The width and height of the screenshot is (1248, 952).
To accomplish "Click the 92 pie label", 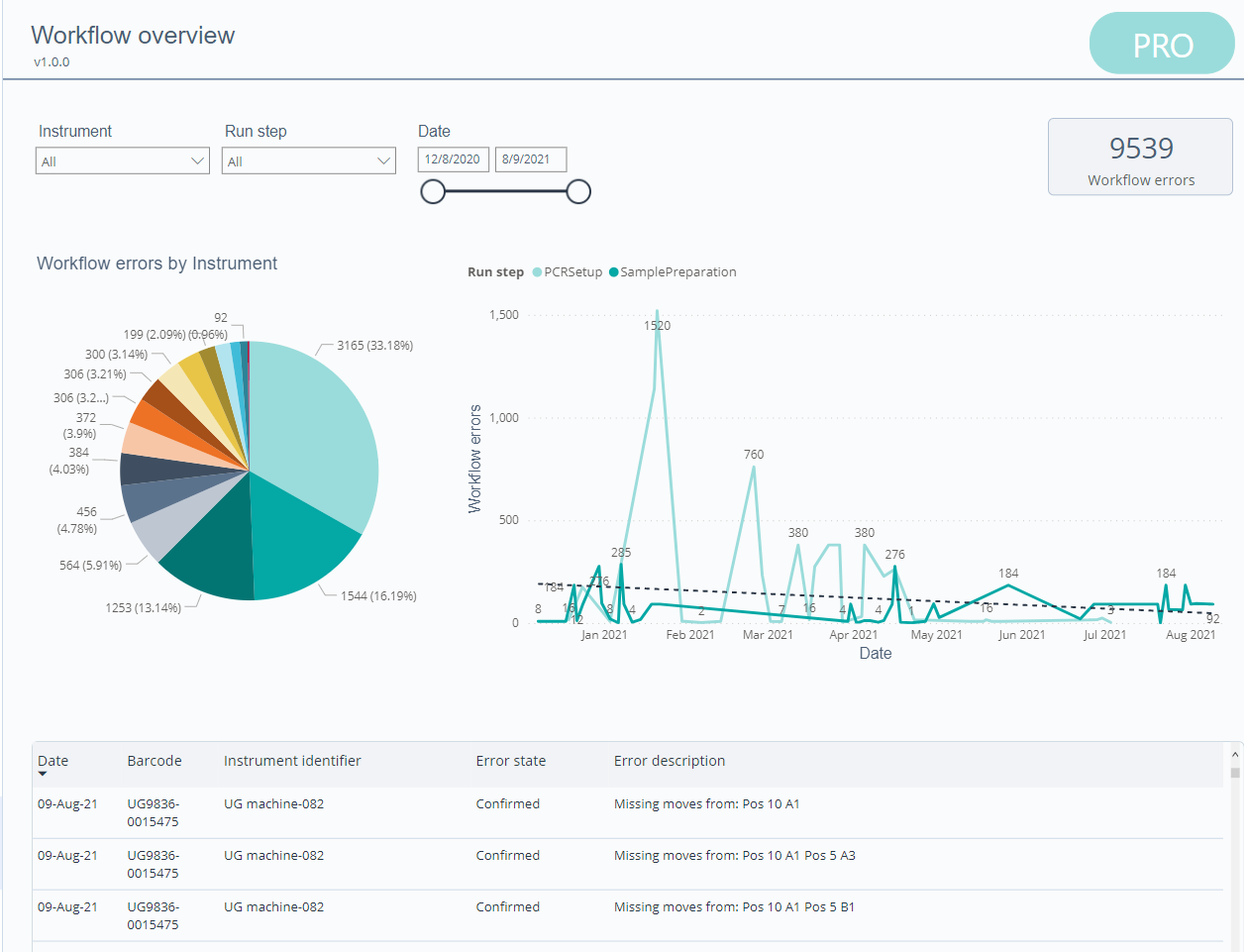I will (x=221, y=318).
